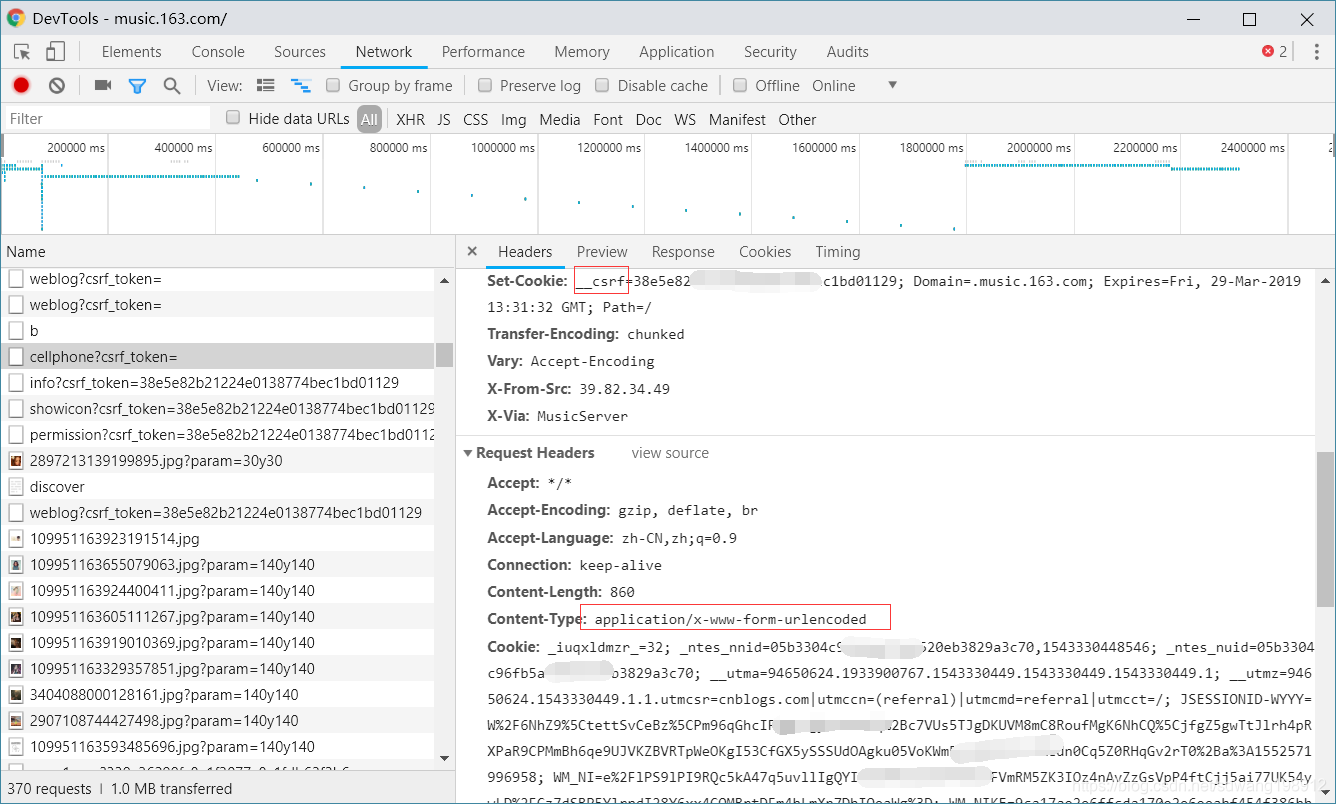Enable Preserve log checkbox

(485, 85)
